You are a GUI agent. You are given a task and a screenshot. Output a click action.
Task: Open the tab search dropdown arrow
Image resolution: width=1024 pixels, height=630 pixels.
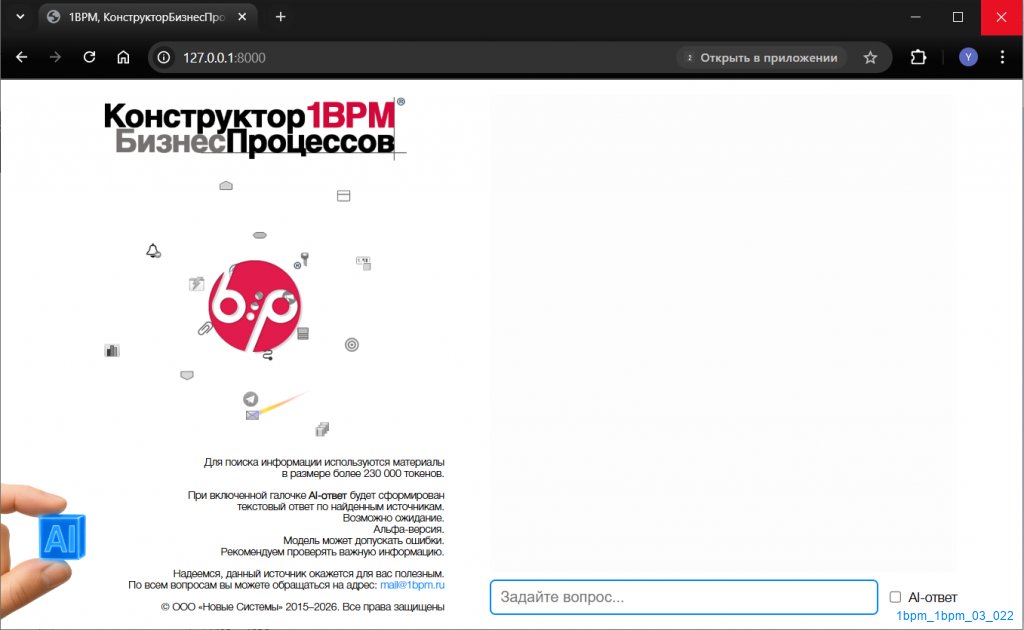(x=19, y=17)
